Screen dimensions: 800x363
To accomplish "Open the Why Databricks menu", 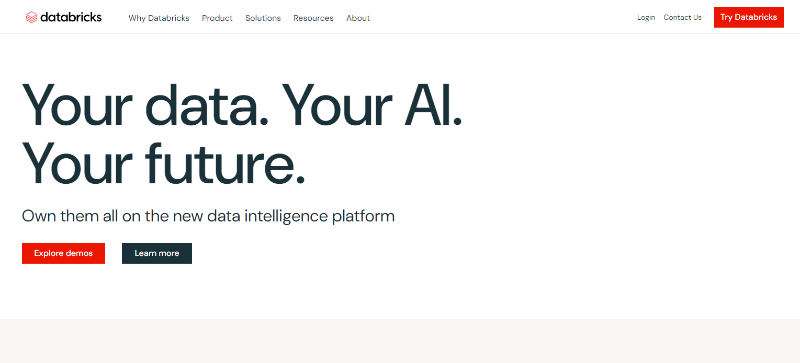I will click(x=159, y=18).
